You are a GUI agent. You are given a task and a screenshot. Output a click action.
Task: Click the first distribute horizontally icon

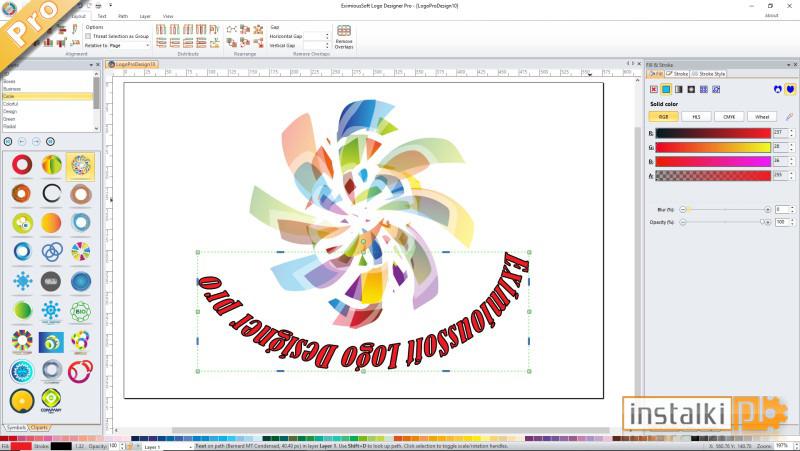161,29
